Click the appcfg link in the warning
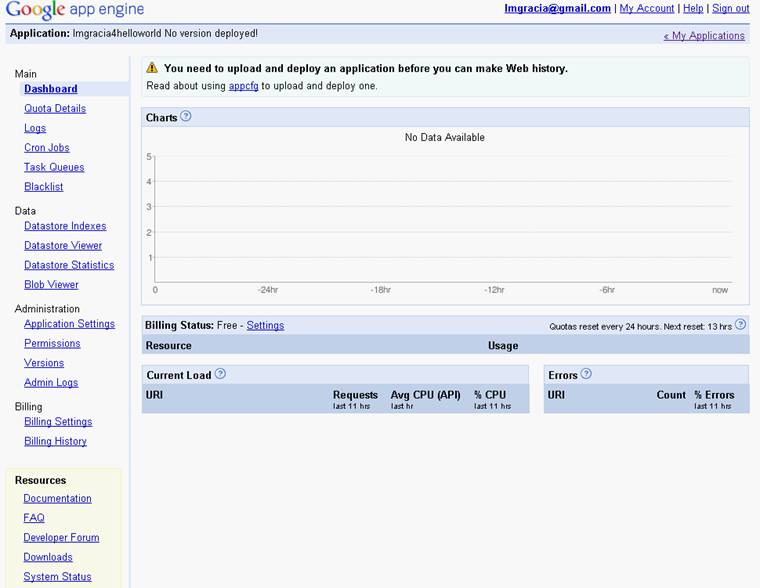Screen dimensions: 760x588 (x=243, y=86)
